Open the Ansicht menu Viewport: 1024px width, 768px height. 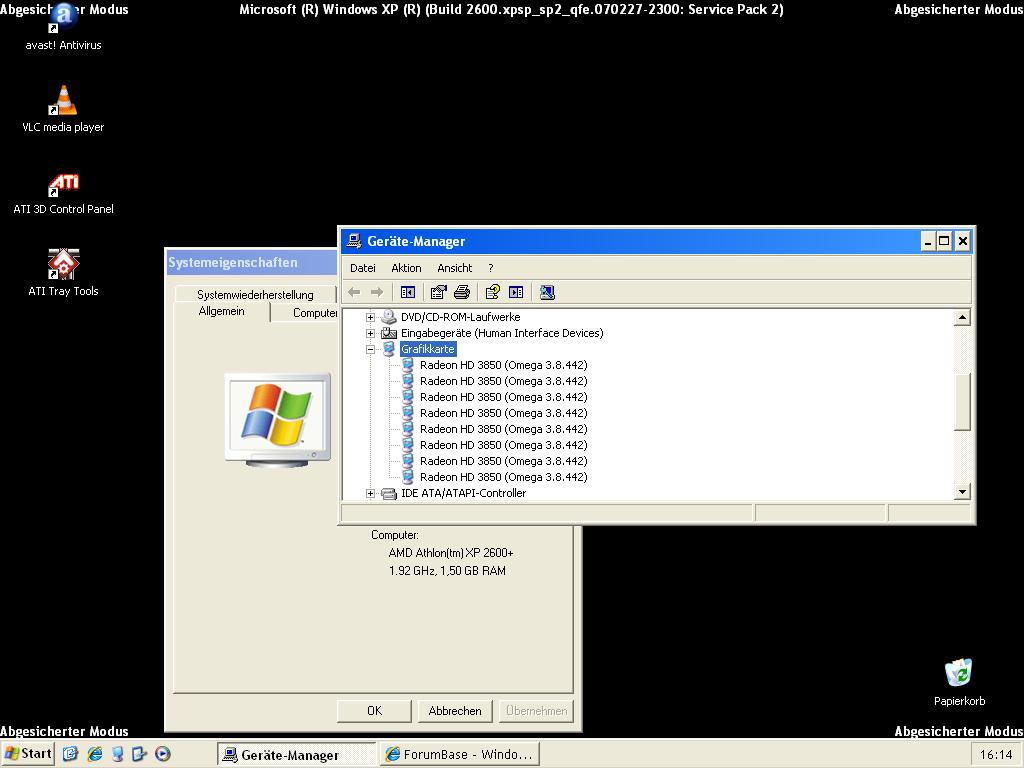coord(455,268)
